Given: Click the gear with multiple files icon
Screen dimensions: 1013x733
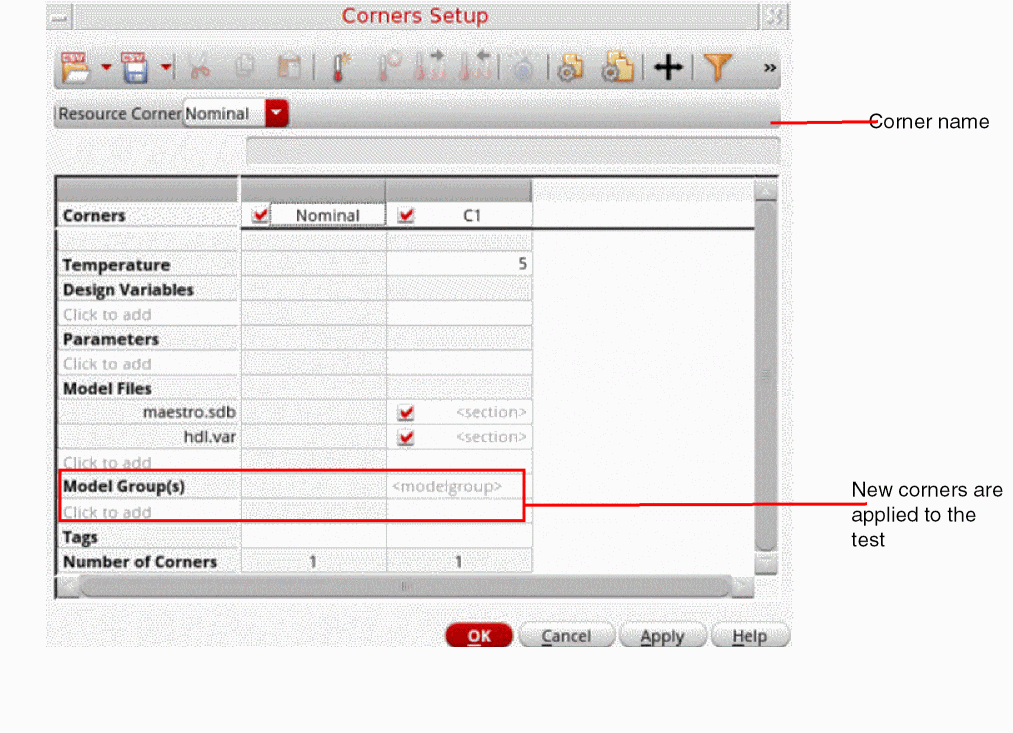Looking at the screenshot, I should click(x=617, y=67).
